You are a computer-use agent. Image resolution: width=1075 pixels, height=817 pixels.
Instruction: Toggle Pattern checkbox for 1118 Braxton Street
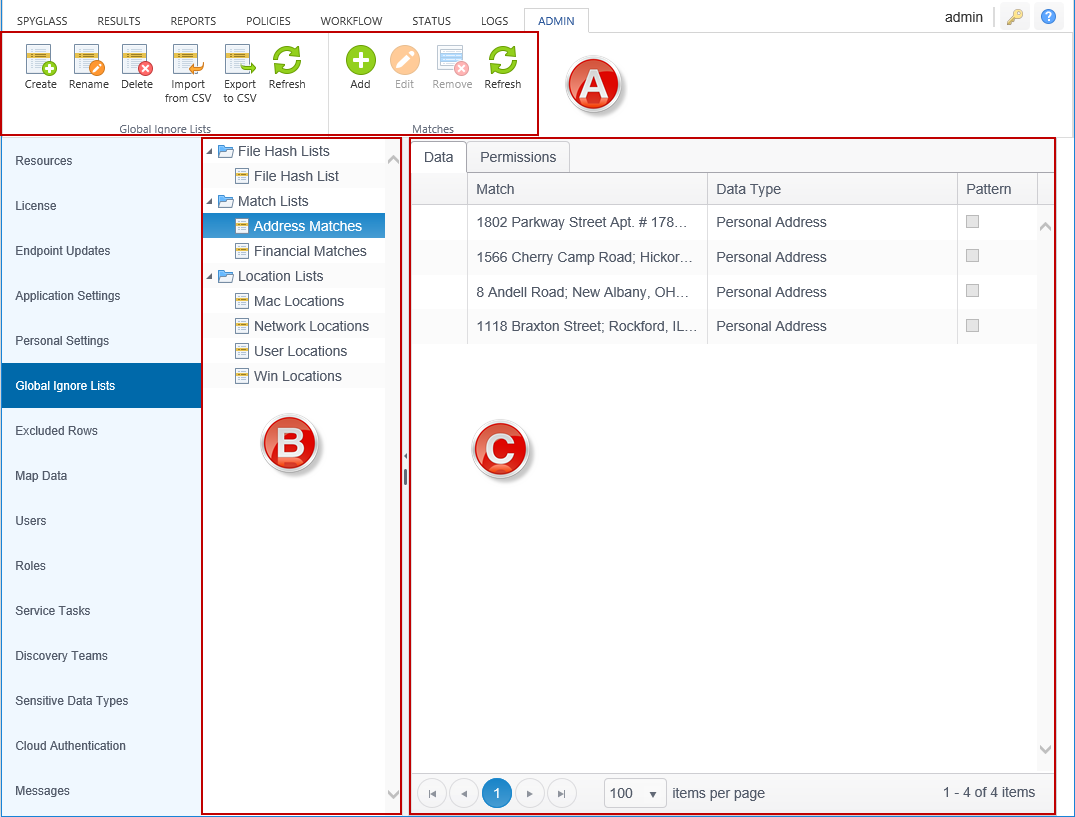point(972,326)
